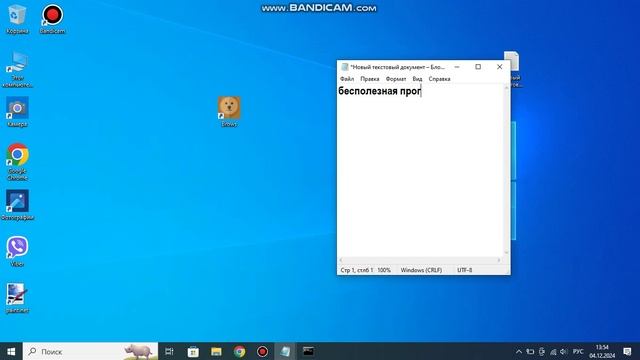This screenshot has width=640, height=360.
Task: Open Bandicam from the taskbar
Action: tap(262, 351)
